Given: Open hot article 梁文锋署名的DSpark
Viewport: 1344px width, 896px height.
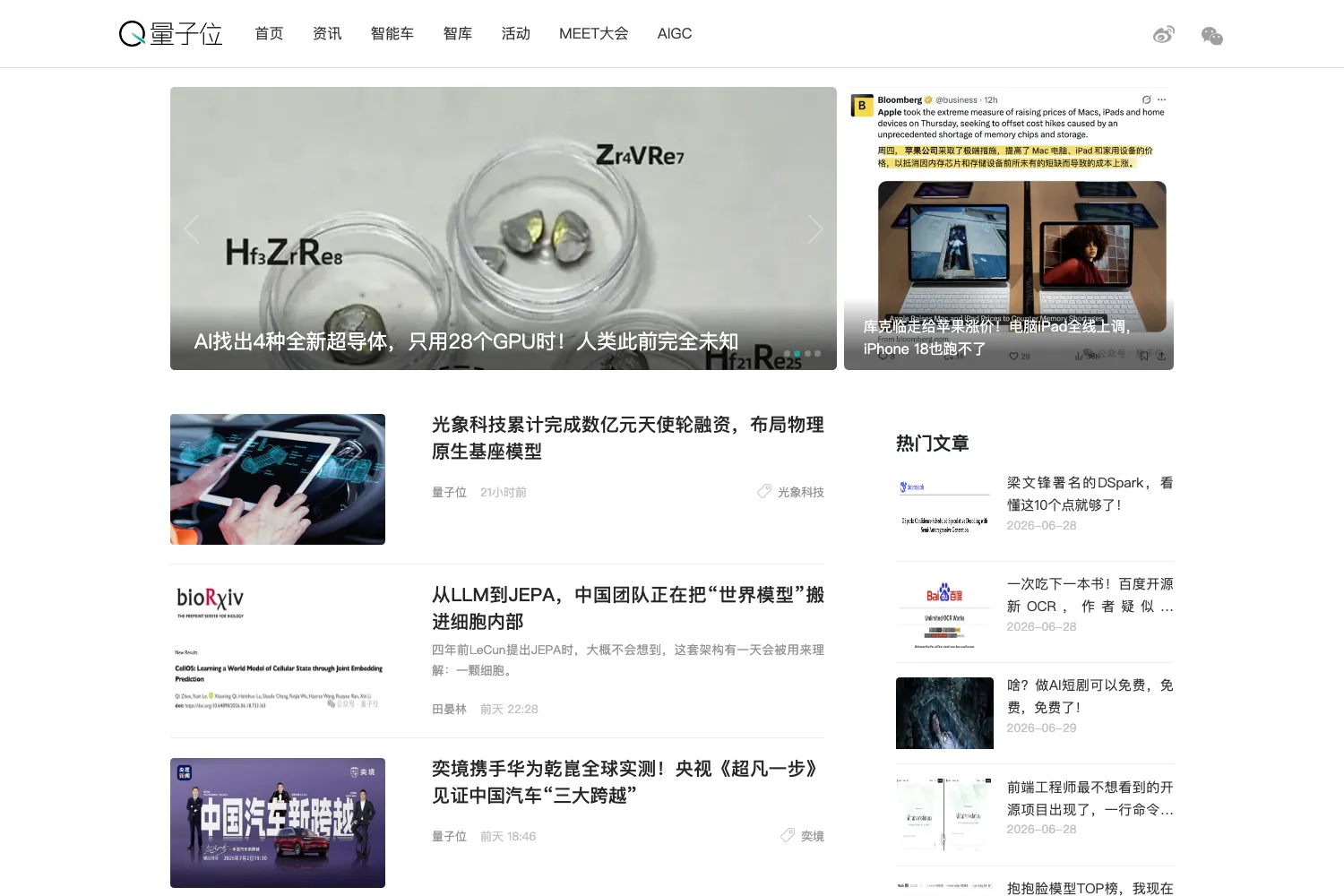Looking at the screenshot, I should point(1090,494).
